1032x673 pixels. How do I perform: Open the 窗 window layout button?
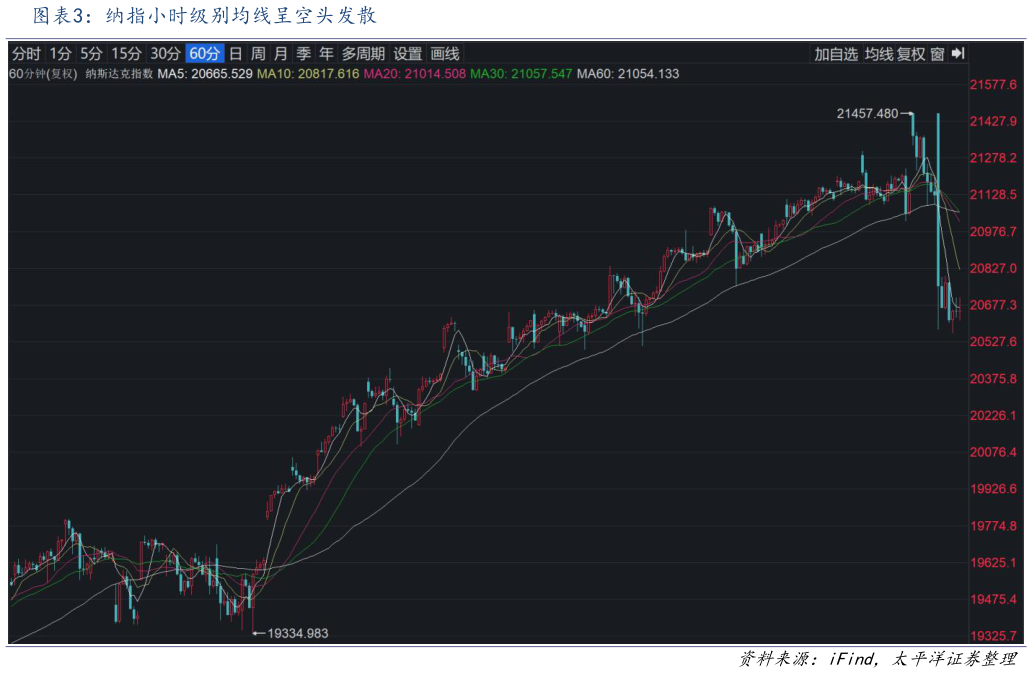tap(937, 54)
